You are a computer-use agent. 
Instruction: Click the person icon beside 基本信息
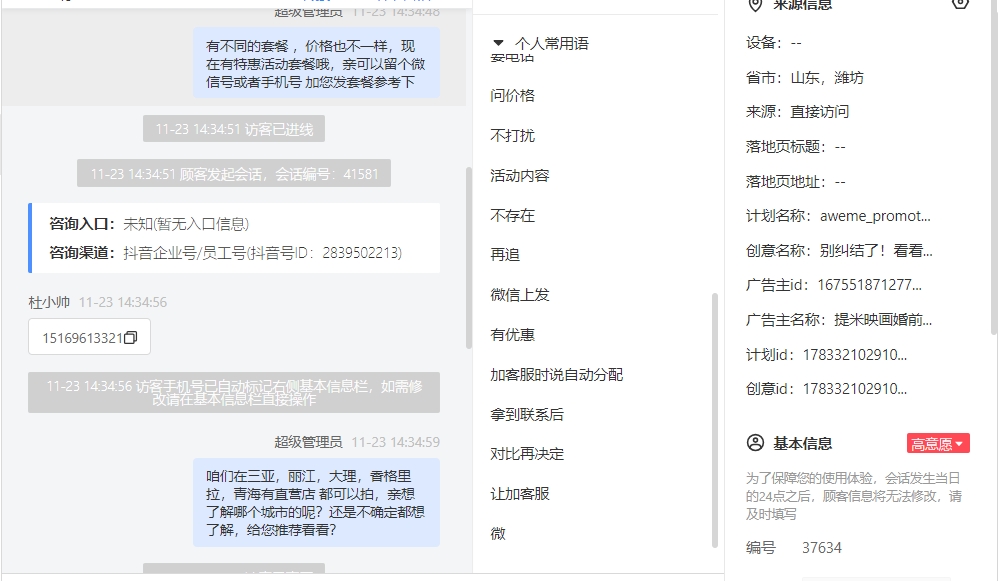coord(755,443)
